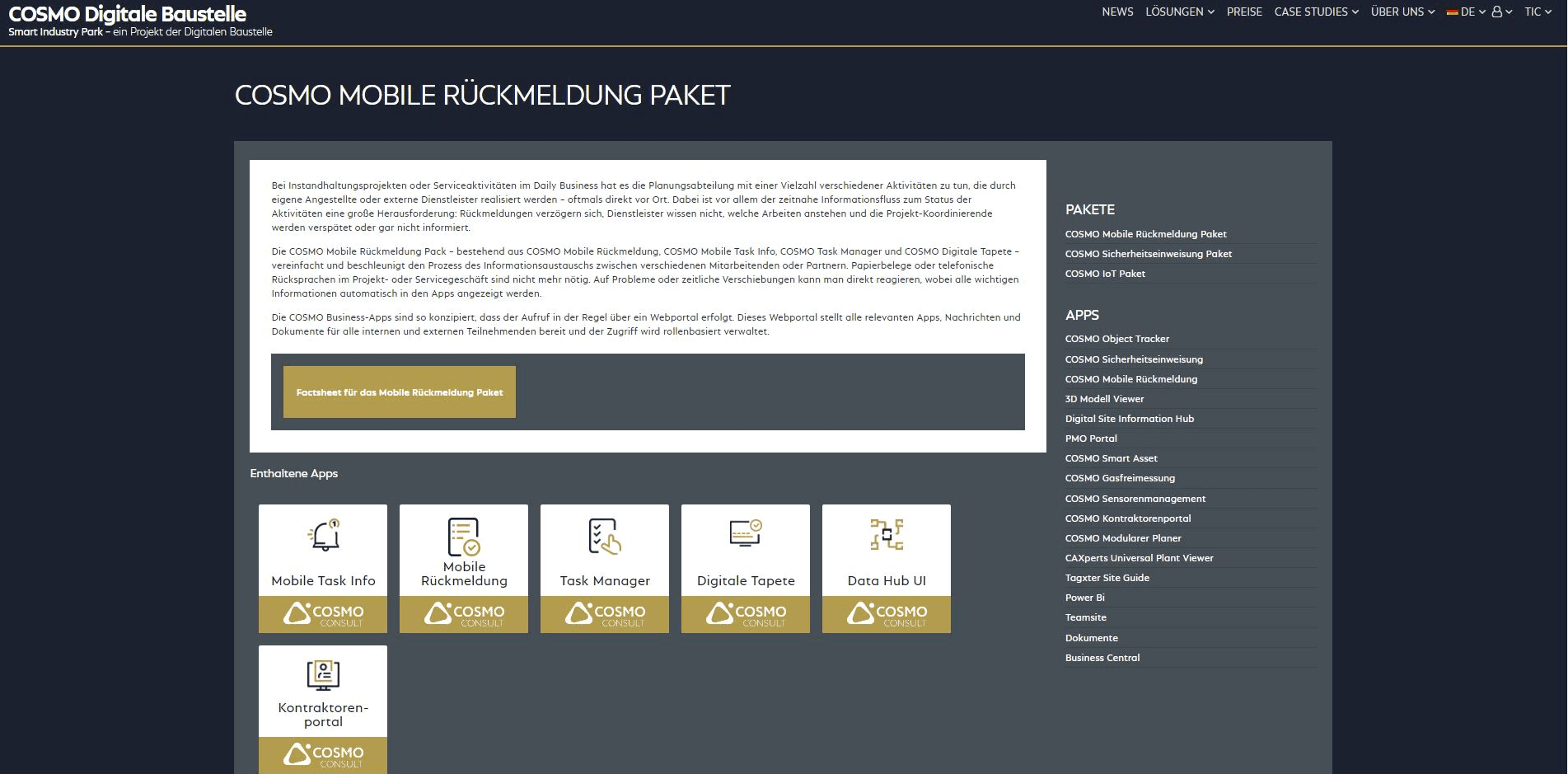1568x774 pixels.
Task: Open COSMO Gasfreimessung link
Action: point(1120,478)
